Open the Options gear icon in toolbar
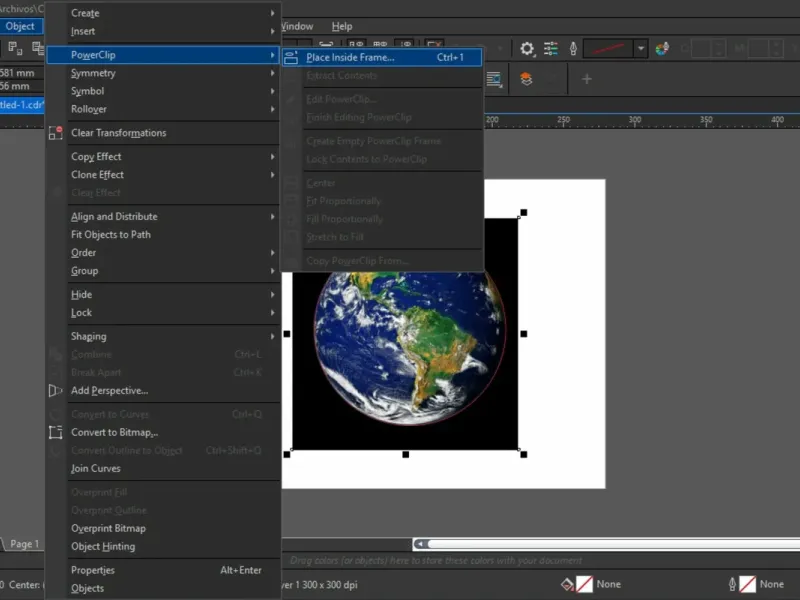The width and height of the screenshot is (800, 600). [x=527, y=48]
